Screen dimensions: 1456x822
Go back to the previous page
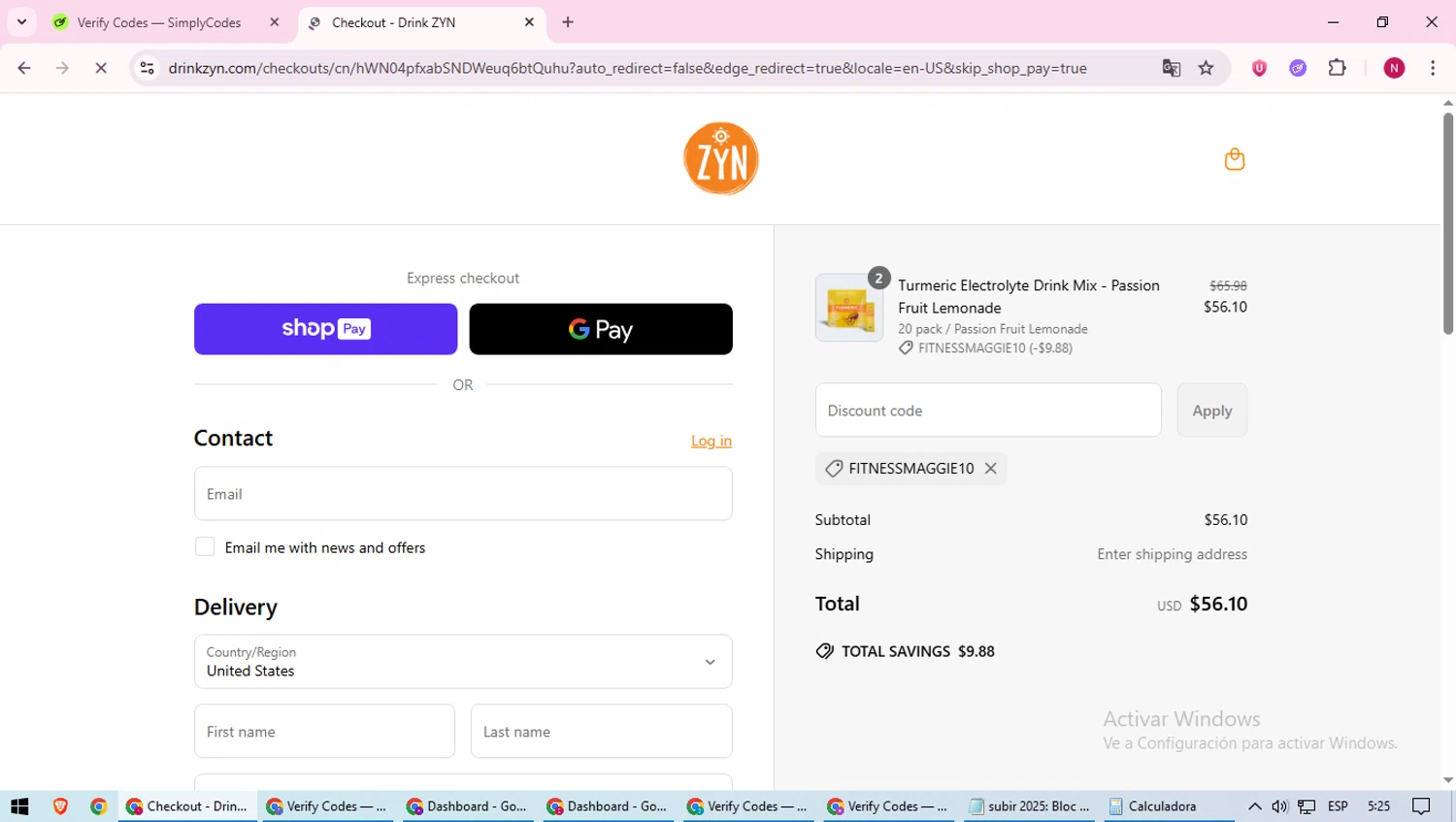coord(24,68)
